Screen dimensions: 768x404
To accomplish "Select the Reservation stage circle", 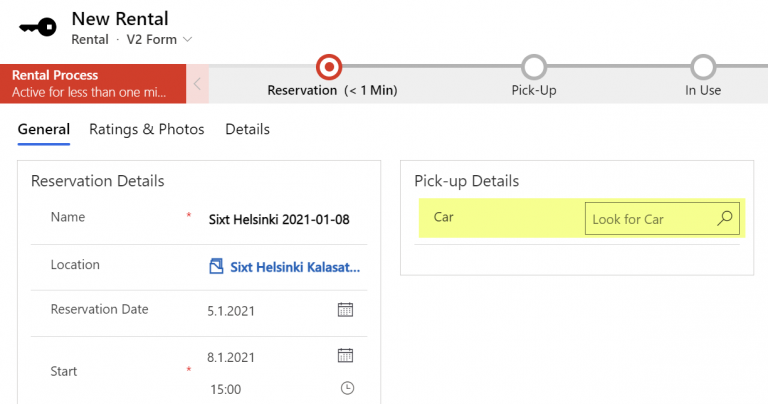I will click(x=329, y=67).
